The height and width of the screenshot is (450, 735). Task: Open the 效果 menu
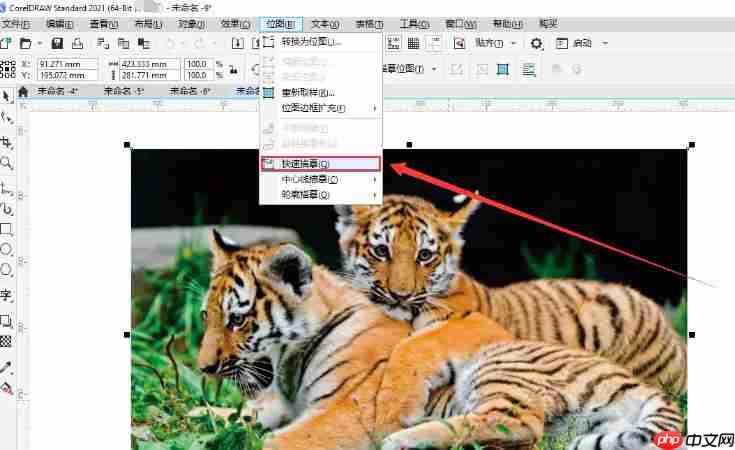point(236,24)
